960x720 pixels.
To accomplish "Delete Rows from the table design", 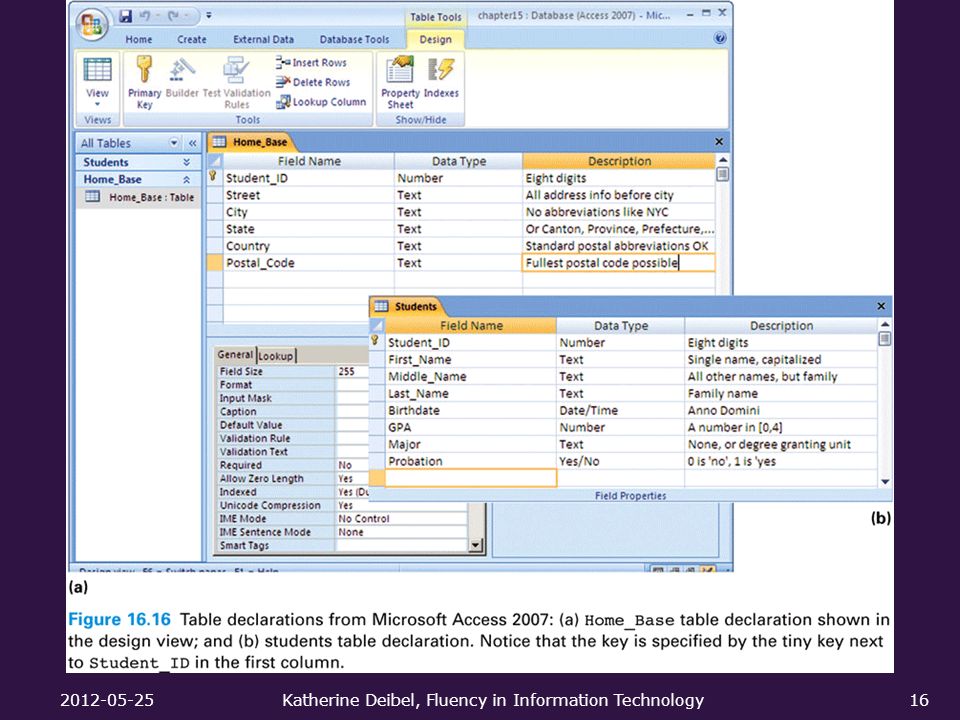I will (313, 82).
